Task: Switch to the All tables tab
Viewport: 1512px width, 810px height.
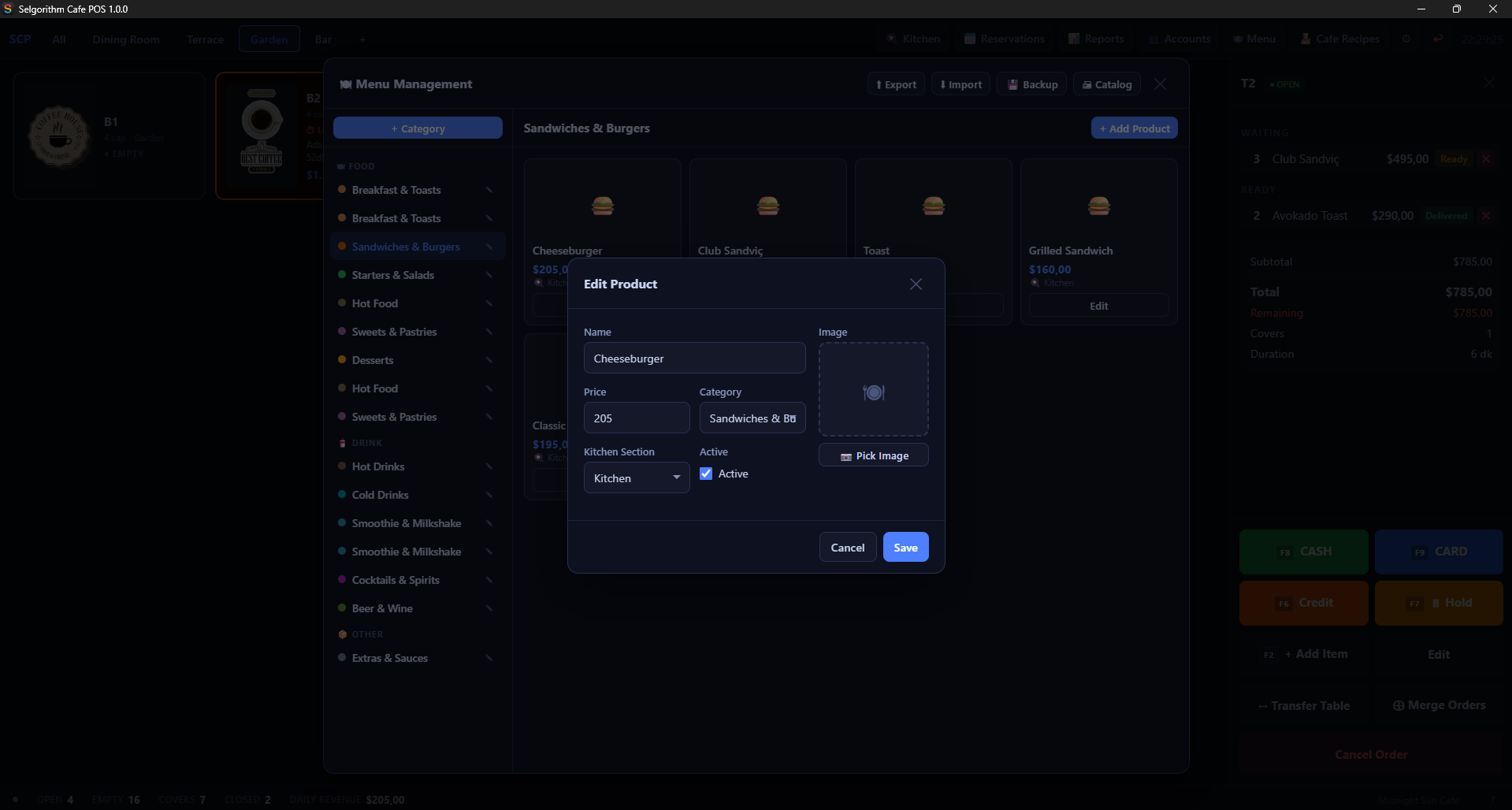Action: (x=59, y=39)
